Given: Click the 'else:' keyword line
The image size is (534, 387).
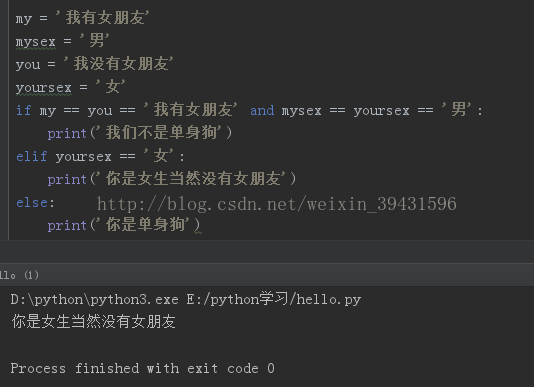Looking at the screenshot, I should [35, 203].
